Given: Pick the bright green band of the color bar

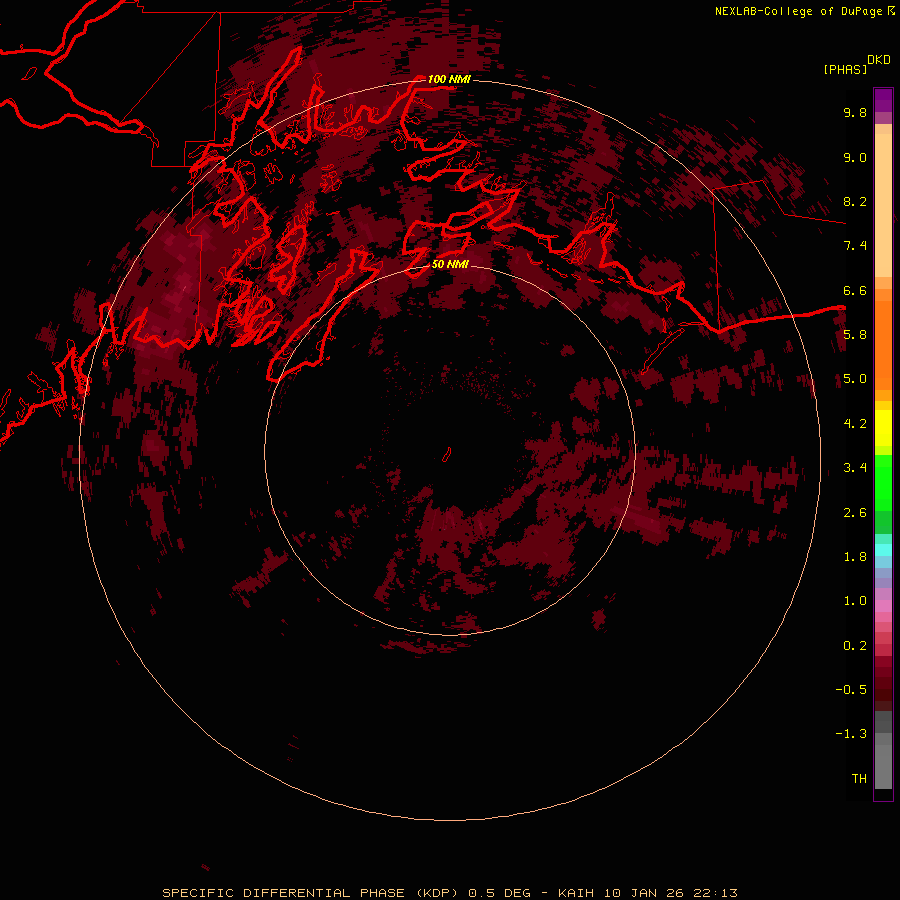Looking at the screenshot, I should [x=883, y=482].
